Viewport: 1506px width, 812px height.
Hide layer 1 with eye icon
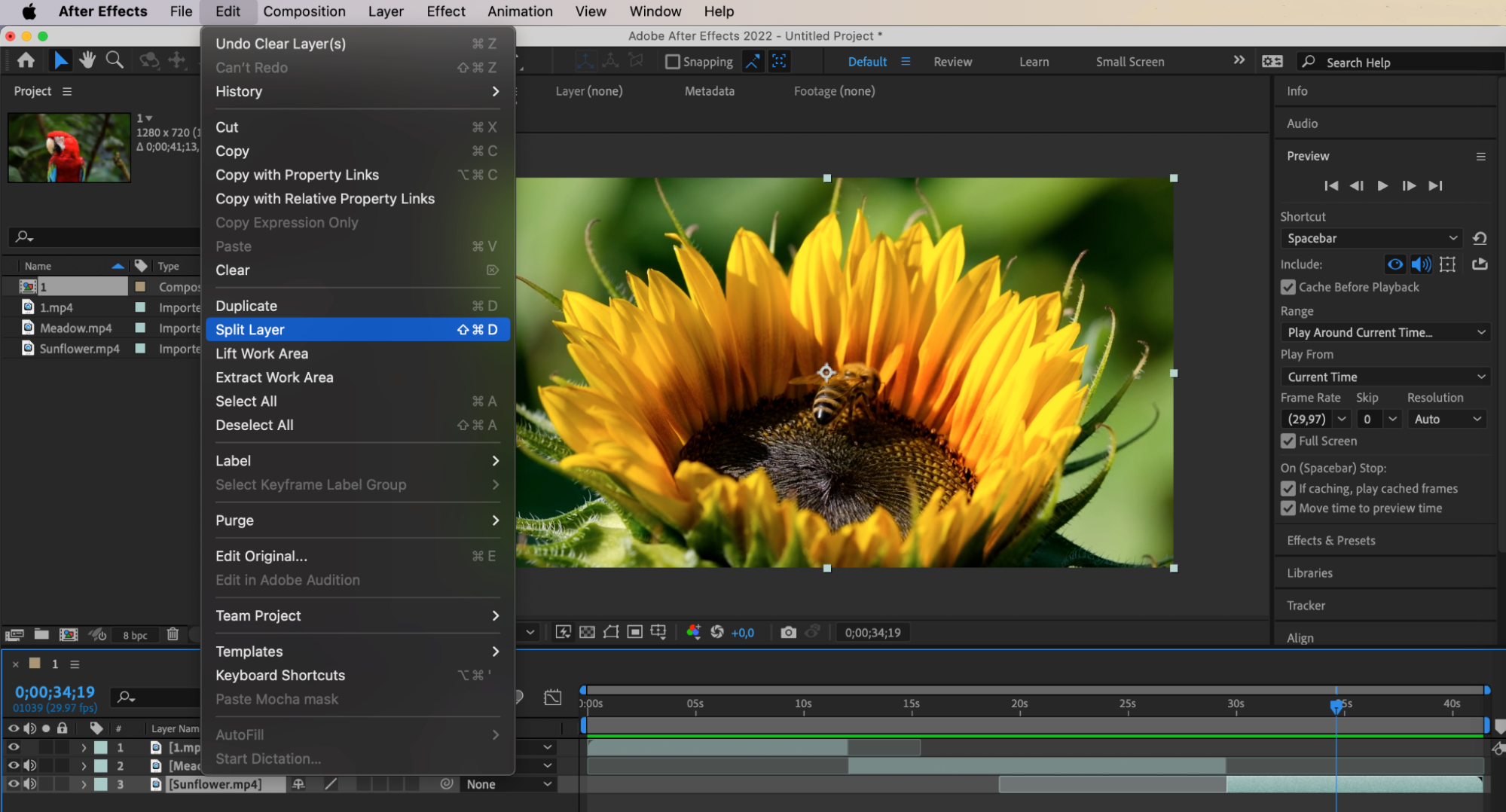coord(14,747)
